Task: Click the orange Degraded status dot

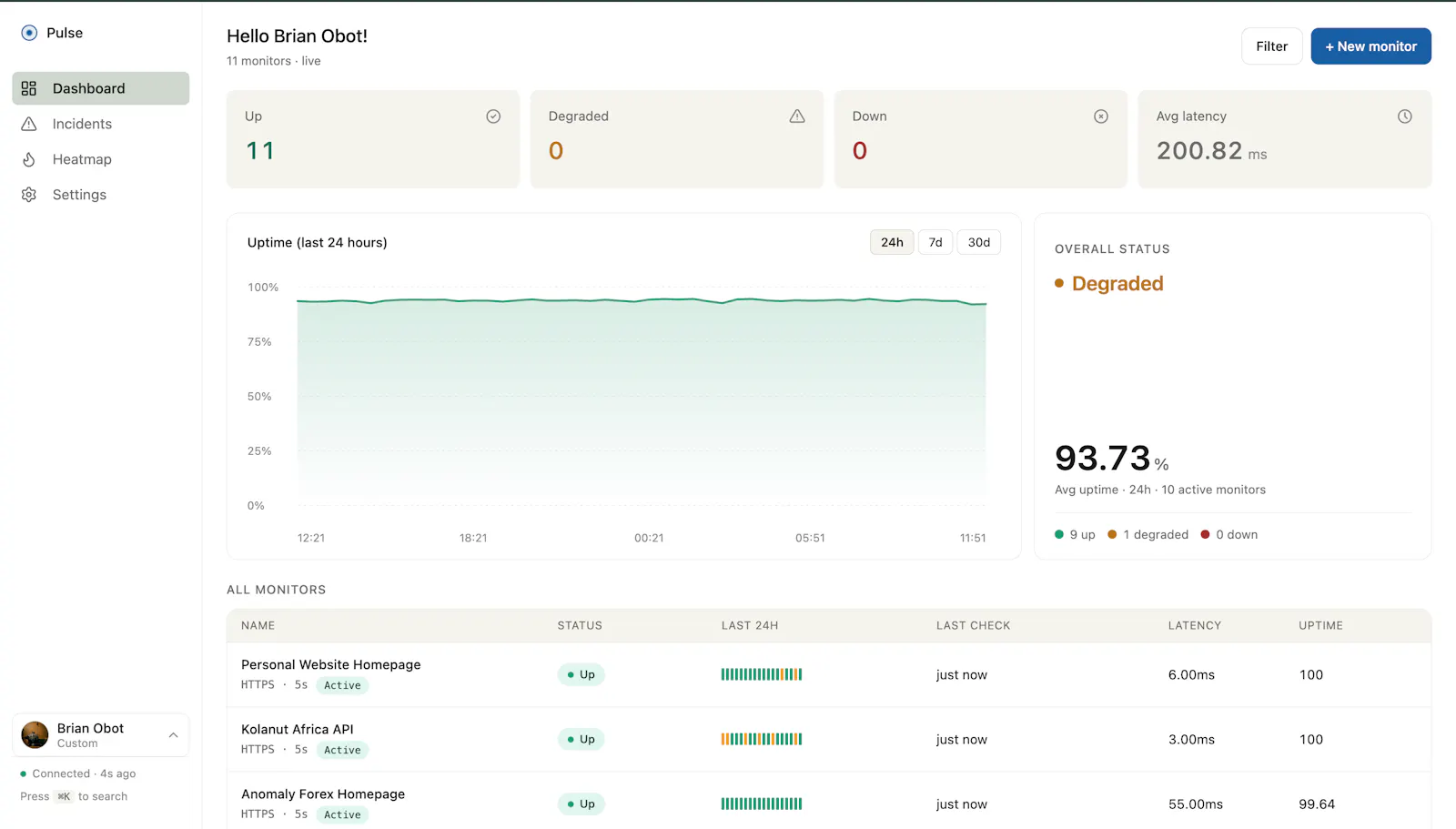Action: pos(1059,283)
